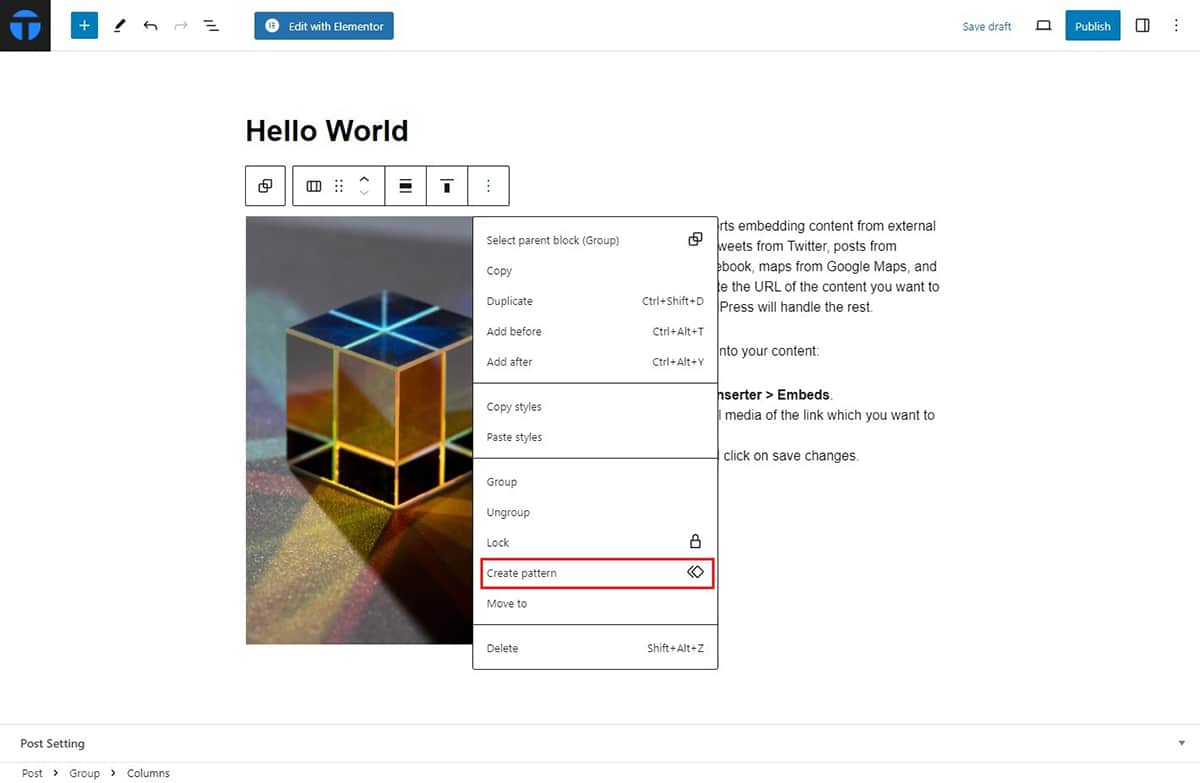The width and height of the screenshot is (1200, 783).
Task: Click the Publish button
Action: (1093, 26)
